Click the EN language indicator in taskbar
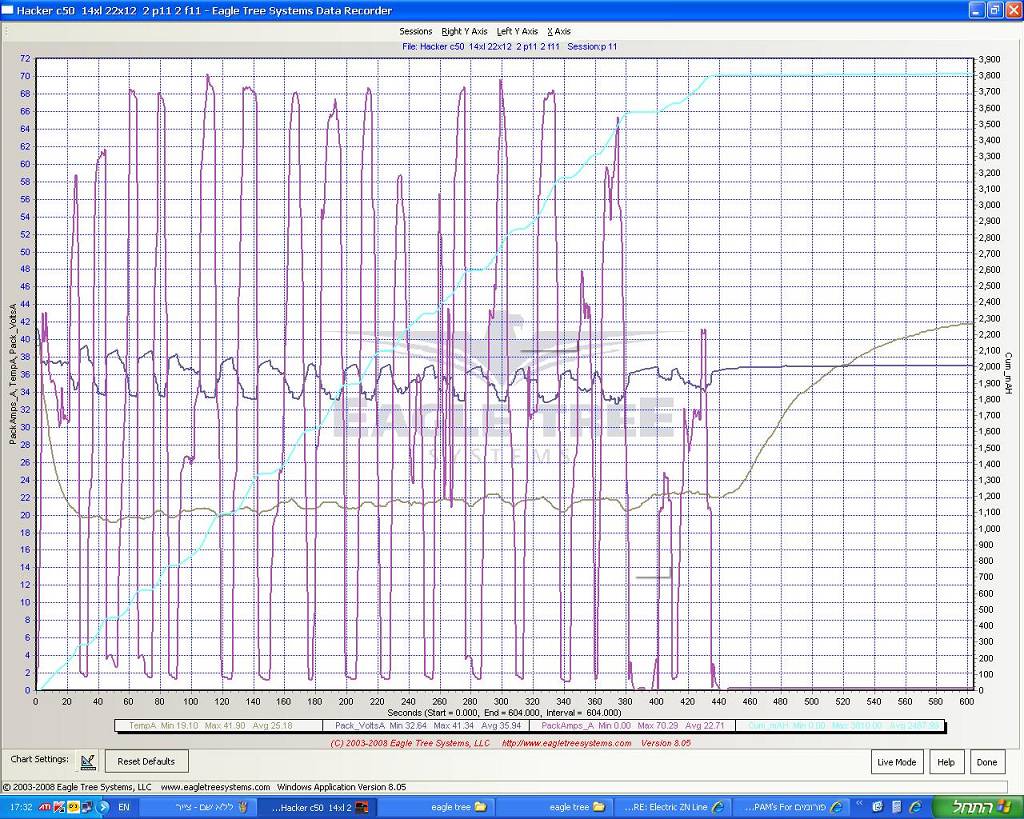The height and width of the screenshot is (819, 1024). (x=124, y=806)
